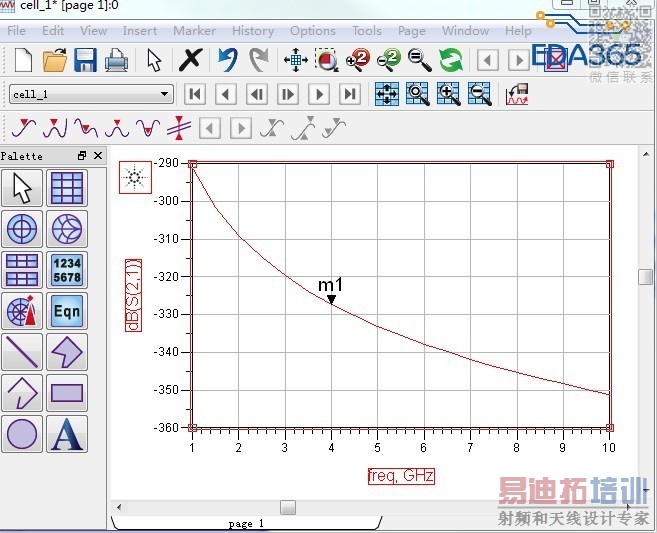Move marker left with arrow button

[x=210, y=128]
